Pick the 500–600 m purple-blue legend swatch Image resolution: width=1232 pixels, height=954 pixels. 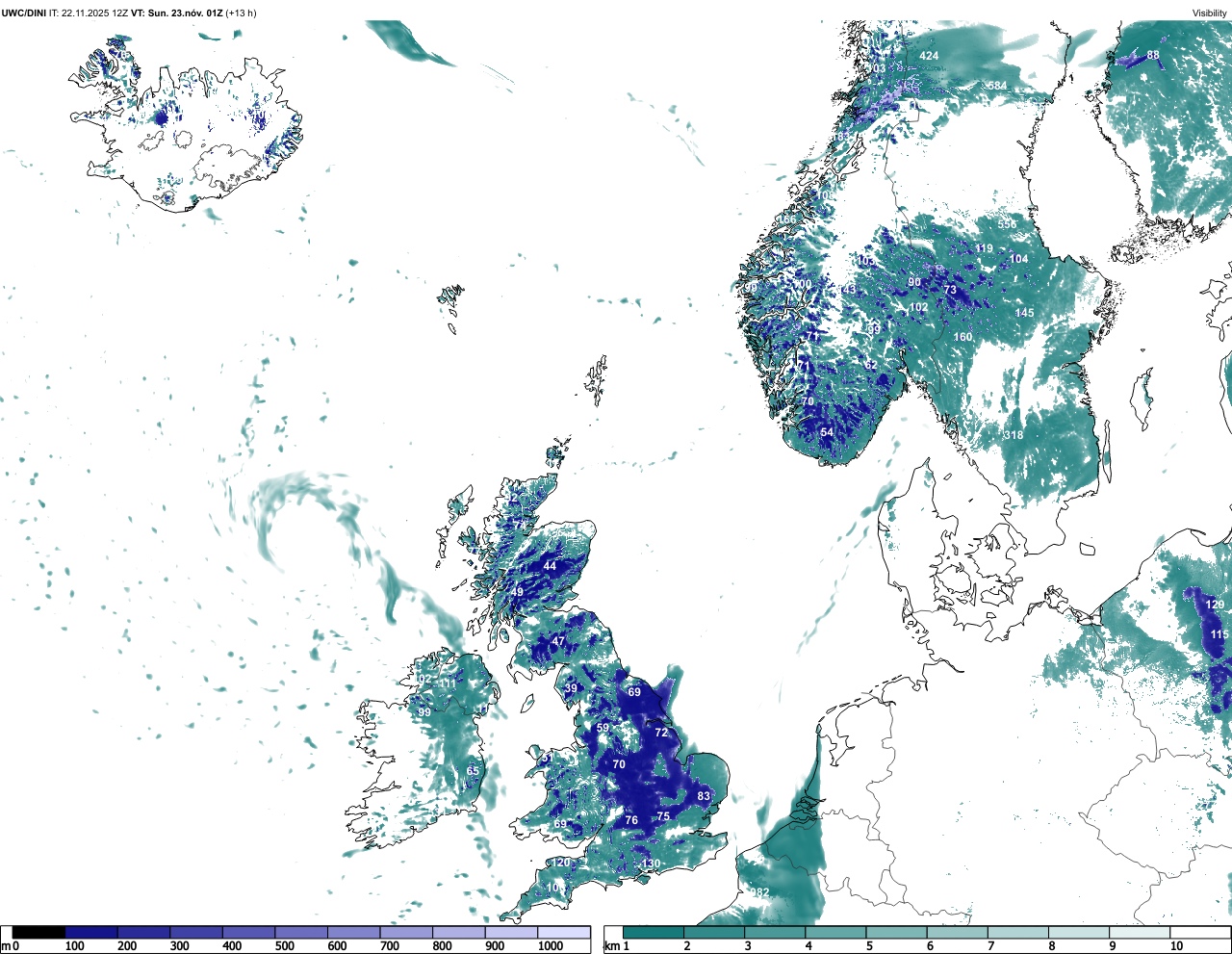[301, 932]
